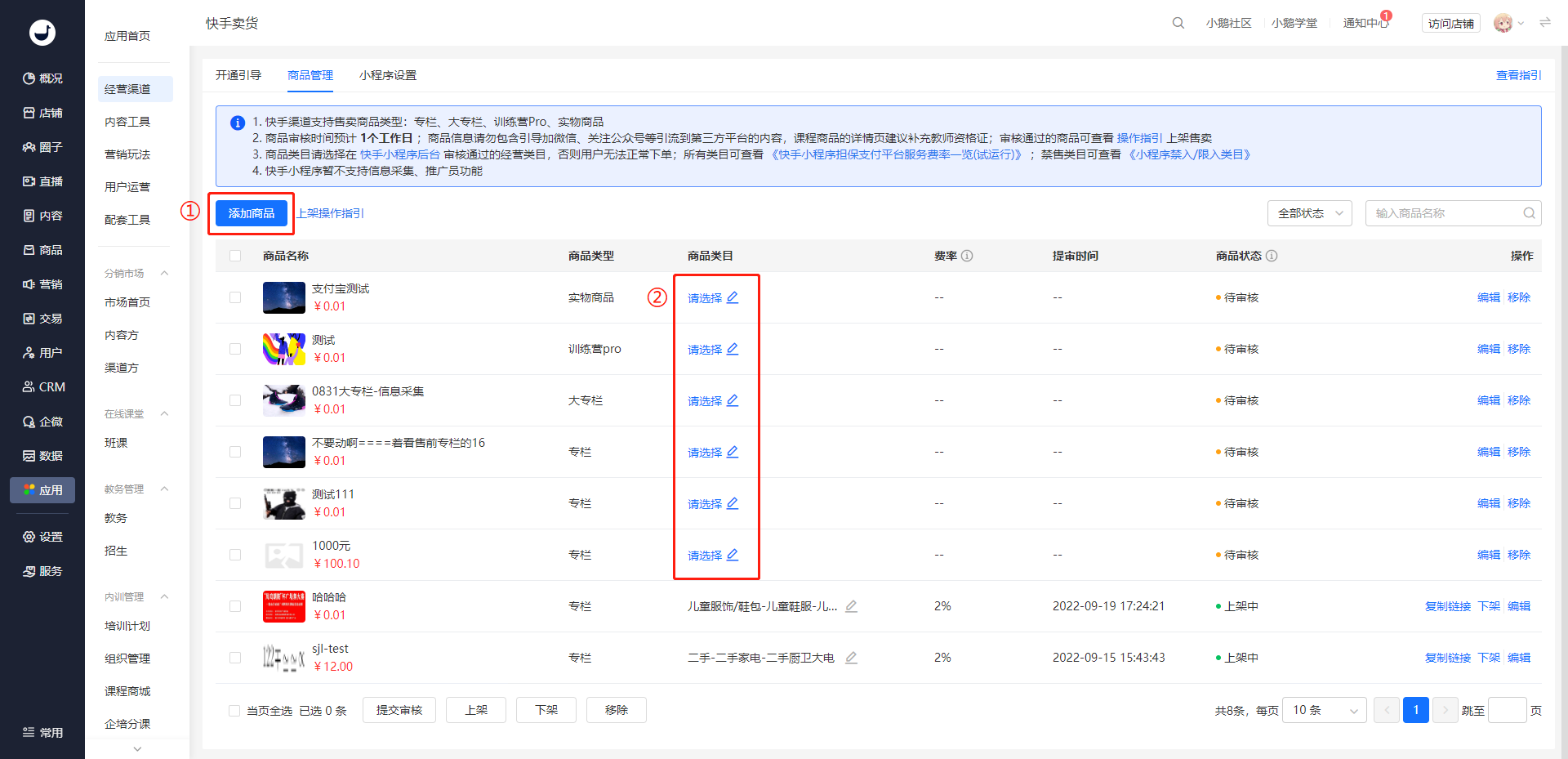The image size is (1568, 759).
Task: Click the 访问店铺 button
Action: tap(1451, 23)
